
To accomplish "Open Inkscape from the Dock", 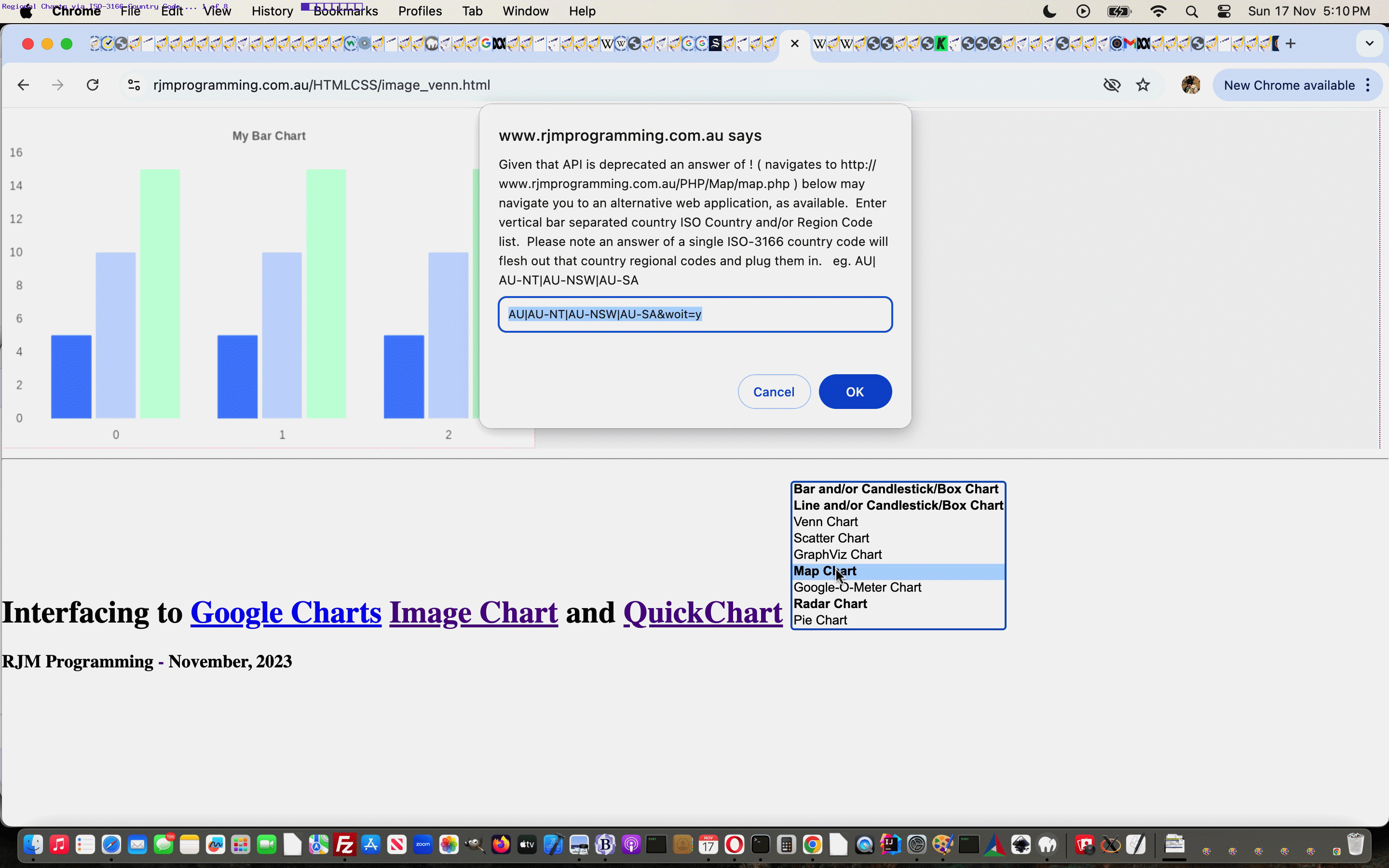I will click(1021, 844).
